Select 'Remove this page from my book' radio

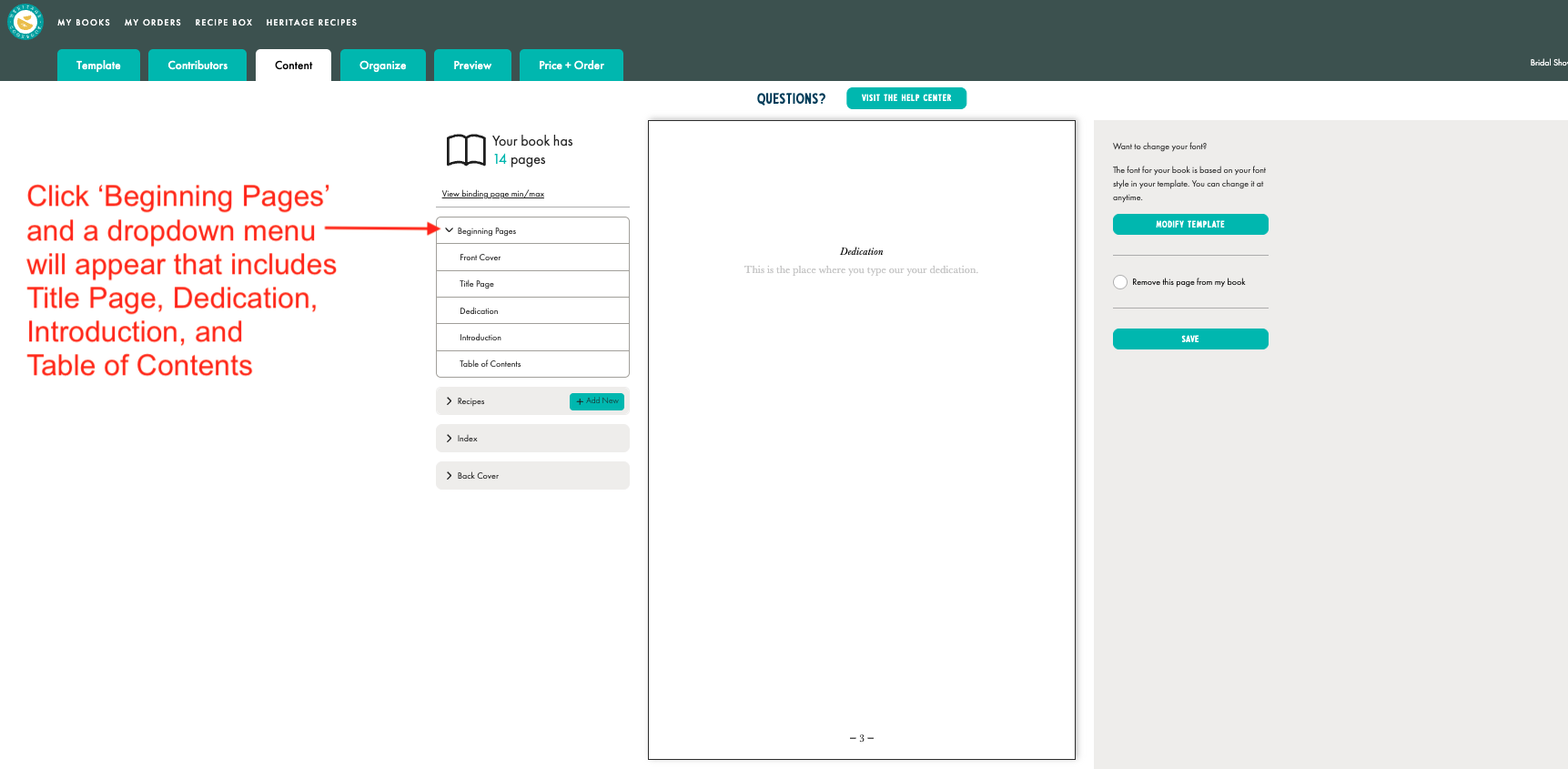tap(1120, 282)
